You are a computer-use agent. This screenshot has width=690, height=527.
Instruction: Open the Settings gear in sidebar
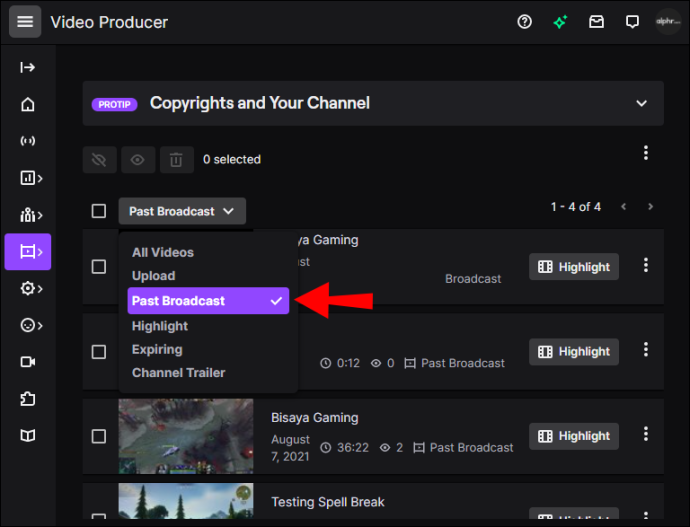pyautogui.click(x=31, y=289)
